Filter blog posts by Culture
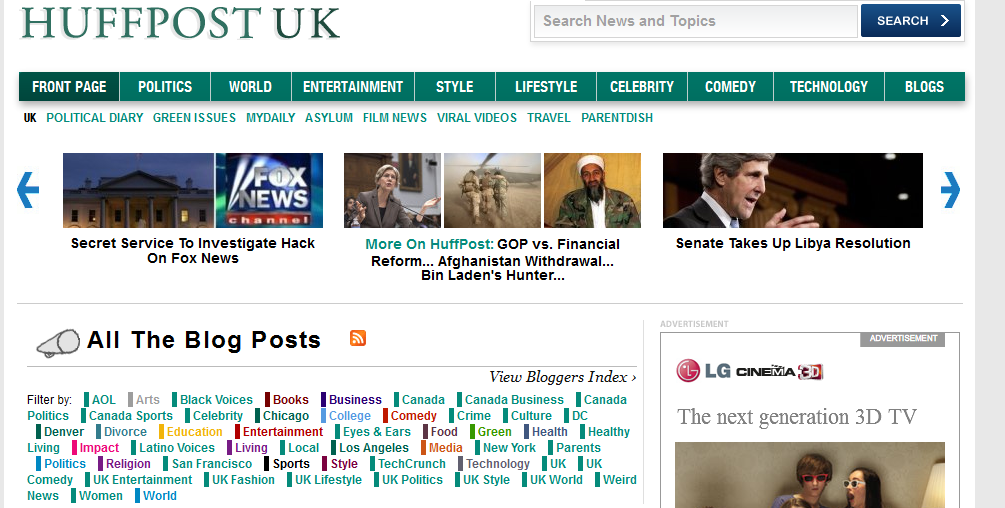The height and width of the screenshot is (508, 1005). 531,416
